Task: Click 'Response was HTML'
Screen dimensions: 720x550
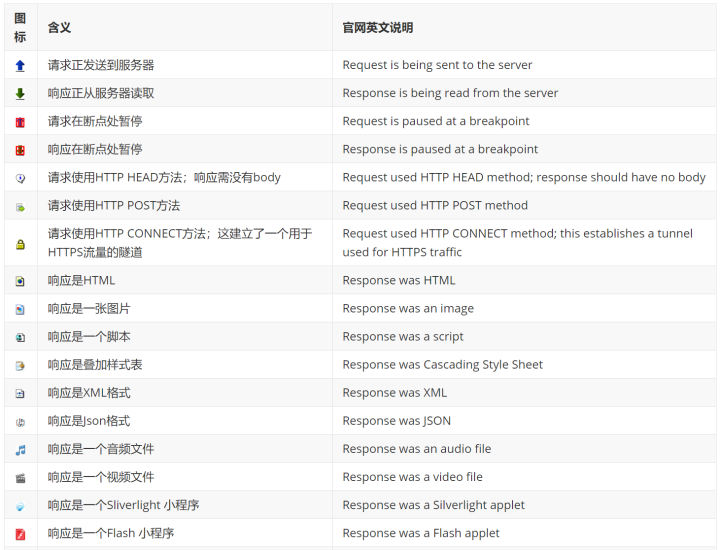Action: 399,281
